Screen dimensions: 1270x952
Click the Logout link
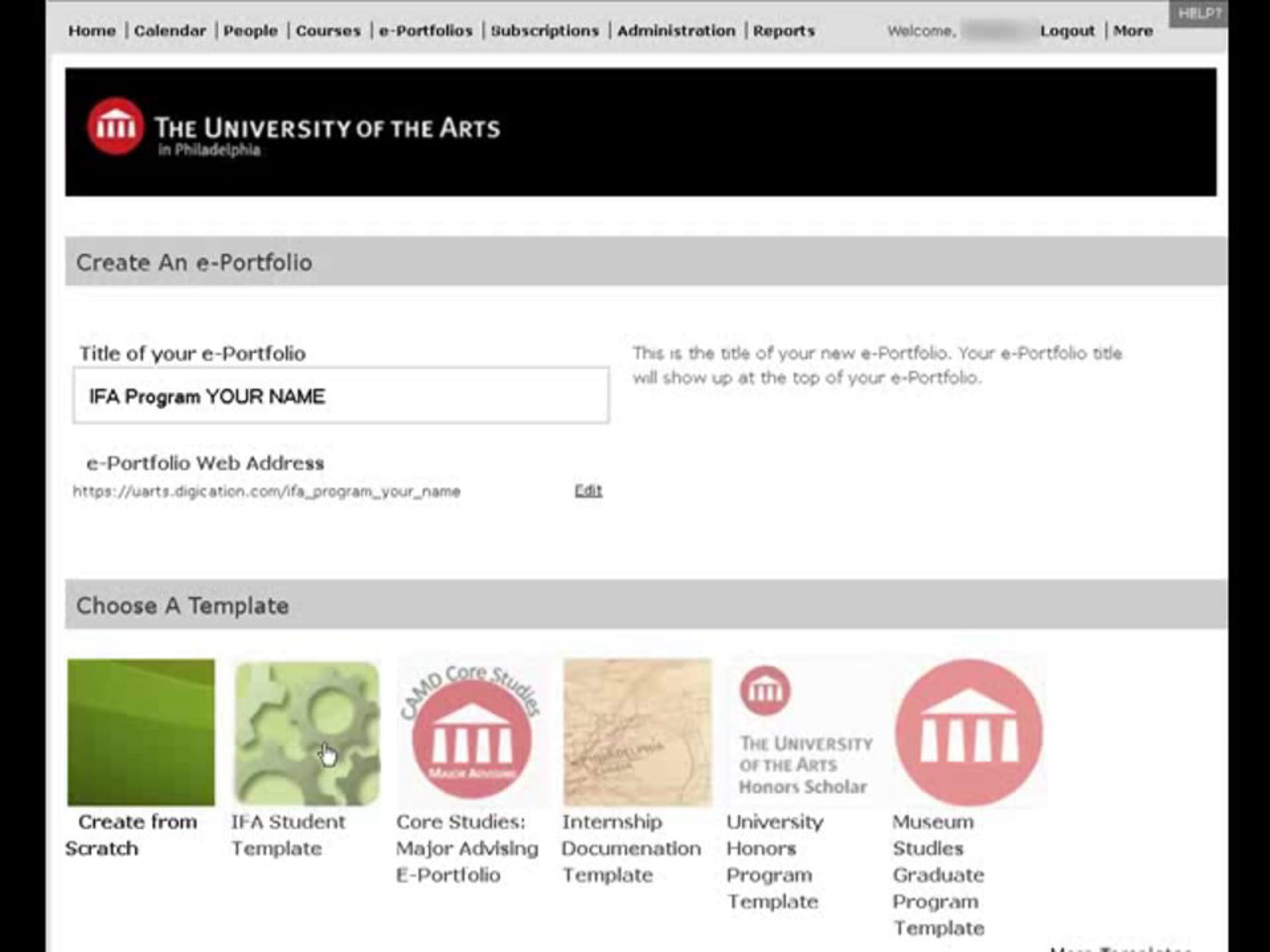pos(1067,31)
